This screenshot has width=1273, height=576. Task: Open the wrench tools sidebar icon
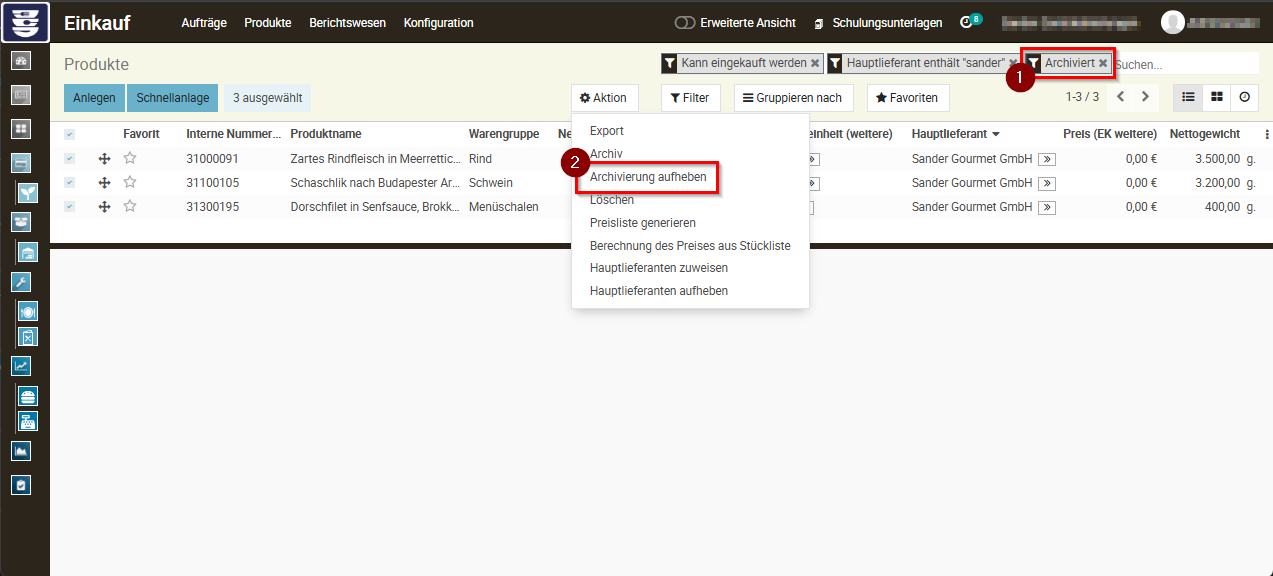[x=21, y=282]
